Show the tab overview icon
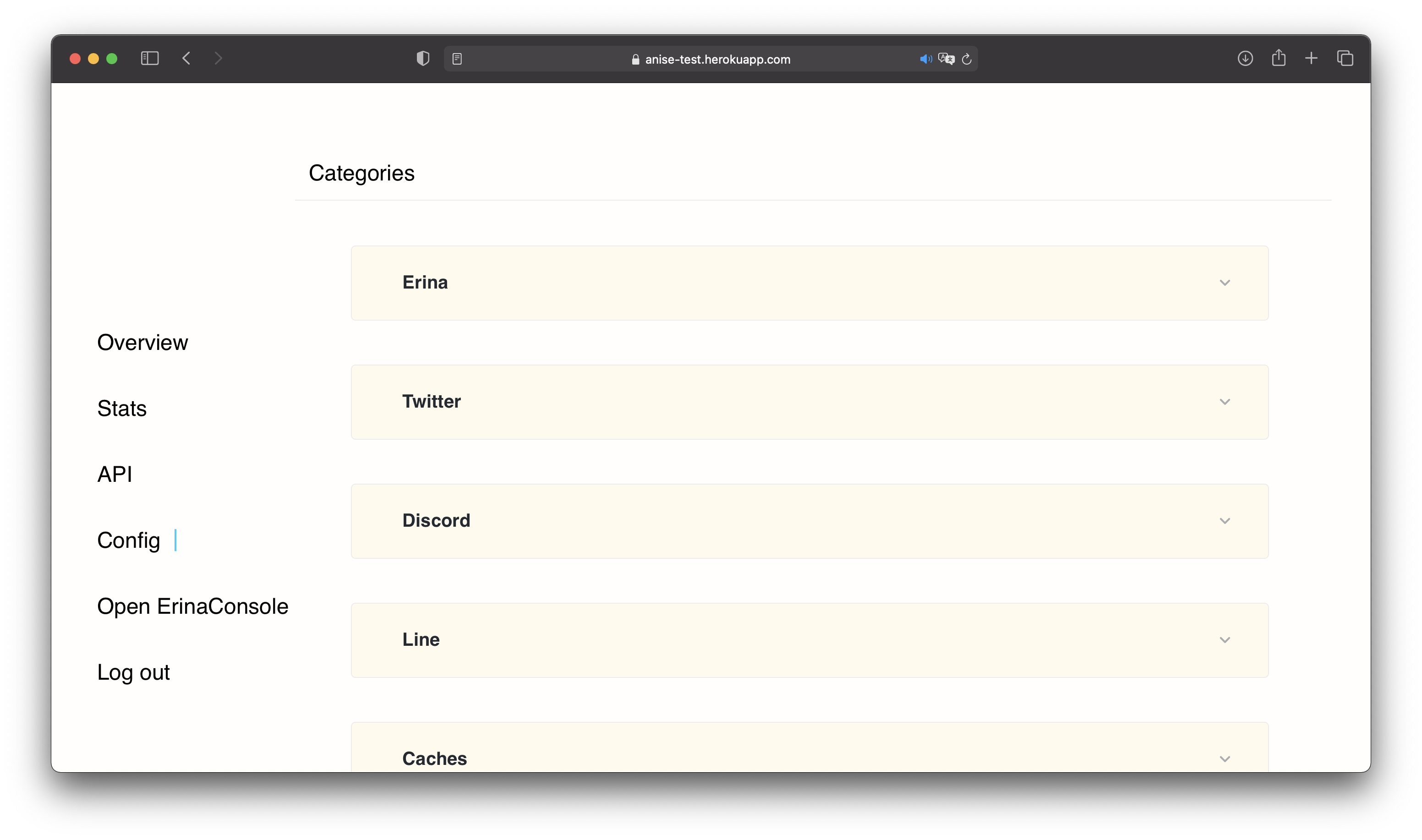This screenshot has height=840, width=1422. coord(1345,58)
